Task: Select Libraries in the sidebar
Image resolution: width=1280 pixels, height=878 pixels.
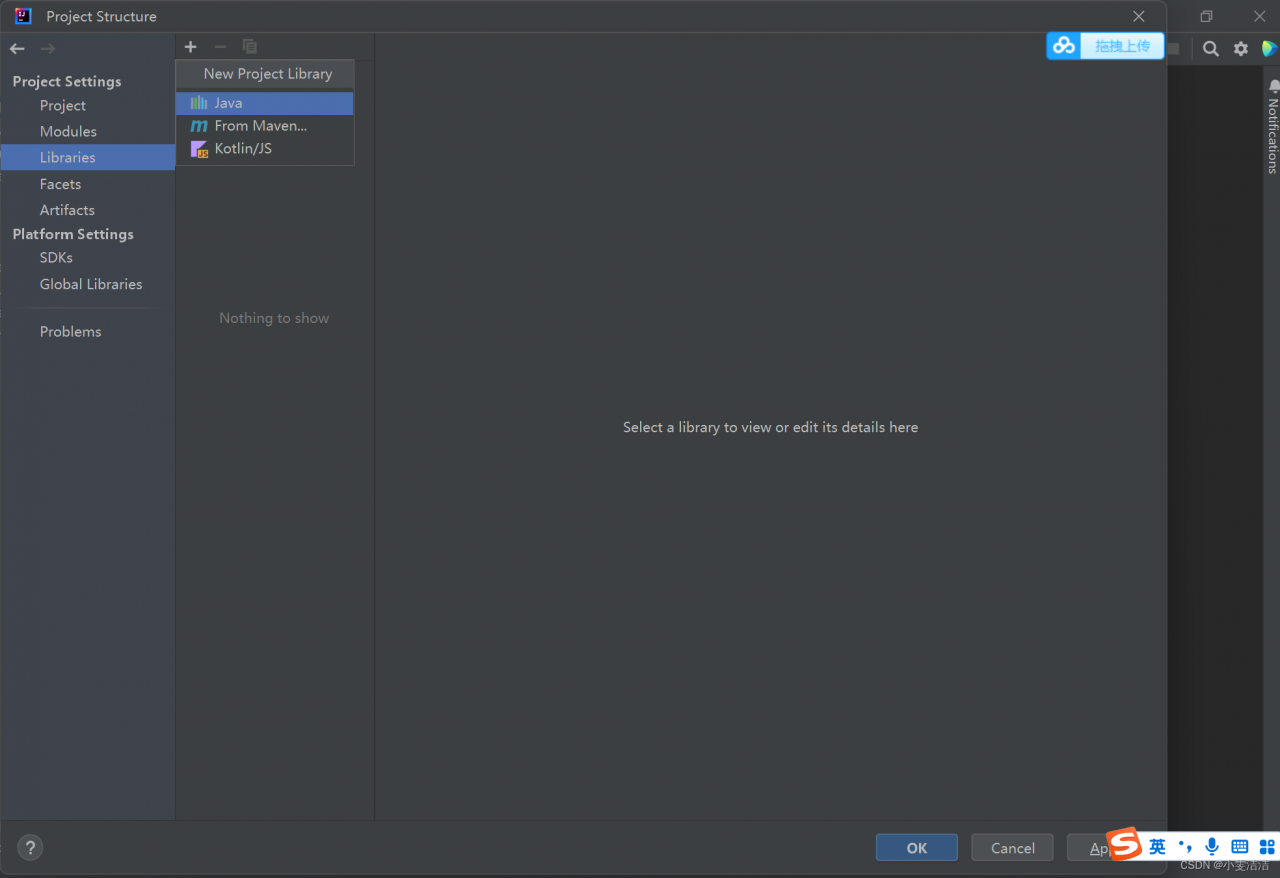Action: click(x=88, y=157)
